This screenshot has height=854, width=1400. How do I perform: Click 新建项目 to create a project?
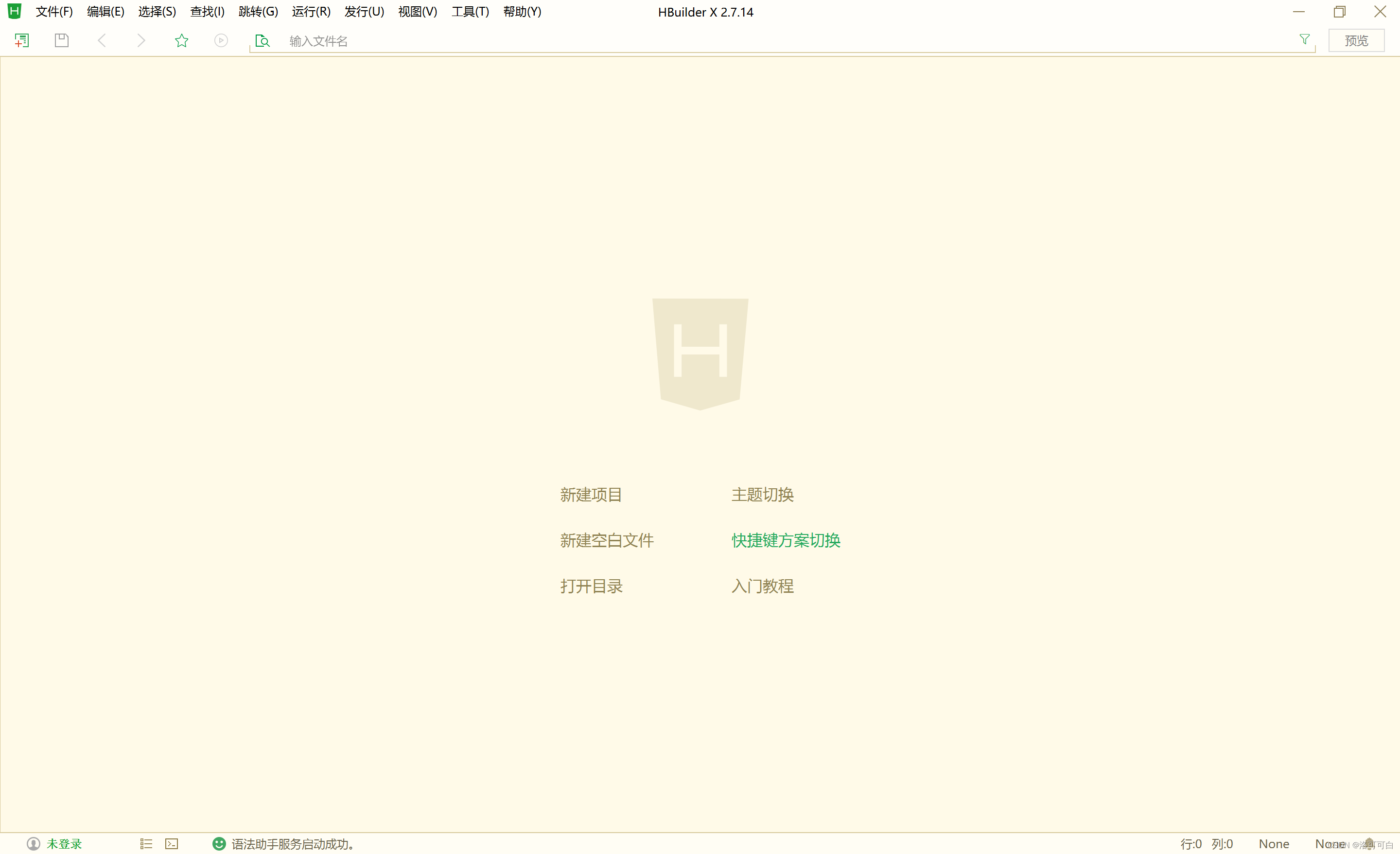click(x=591, y=495)
